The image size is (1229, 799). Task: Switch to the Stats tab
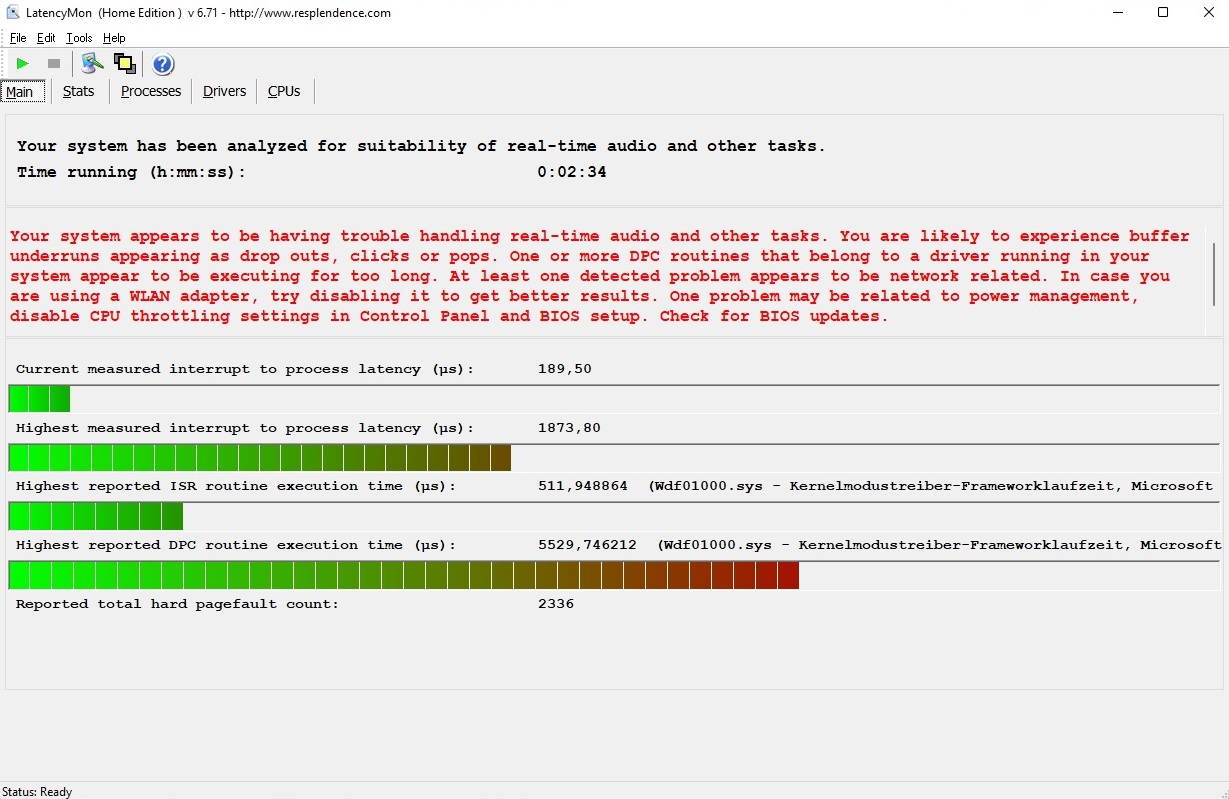78,91
